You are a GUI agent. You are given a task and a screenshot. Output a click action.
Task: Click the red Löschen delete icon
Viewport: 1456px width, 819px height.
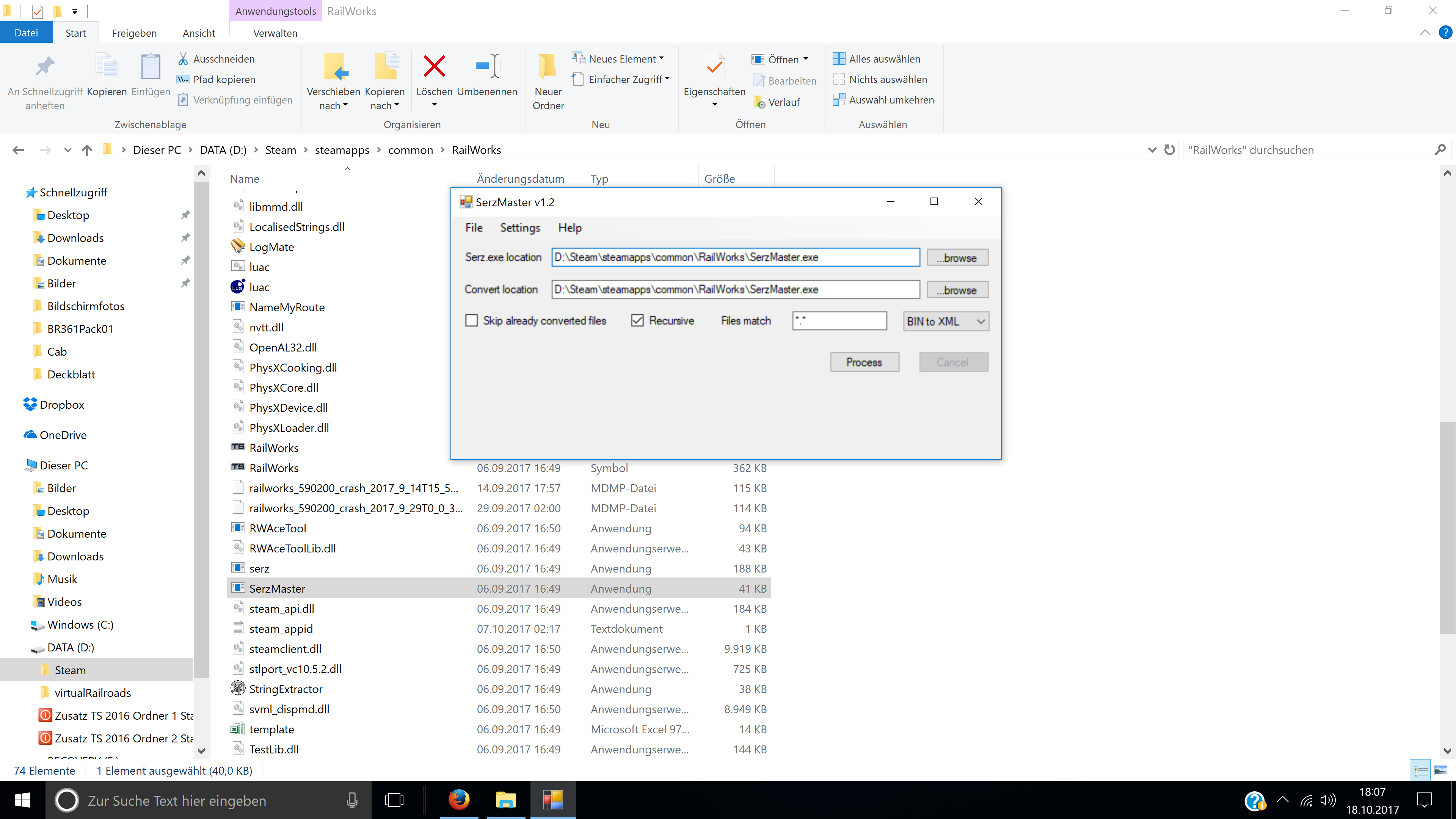point(434,67)
